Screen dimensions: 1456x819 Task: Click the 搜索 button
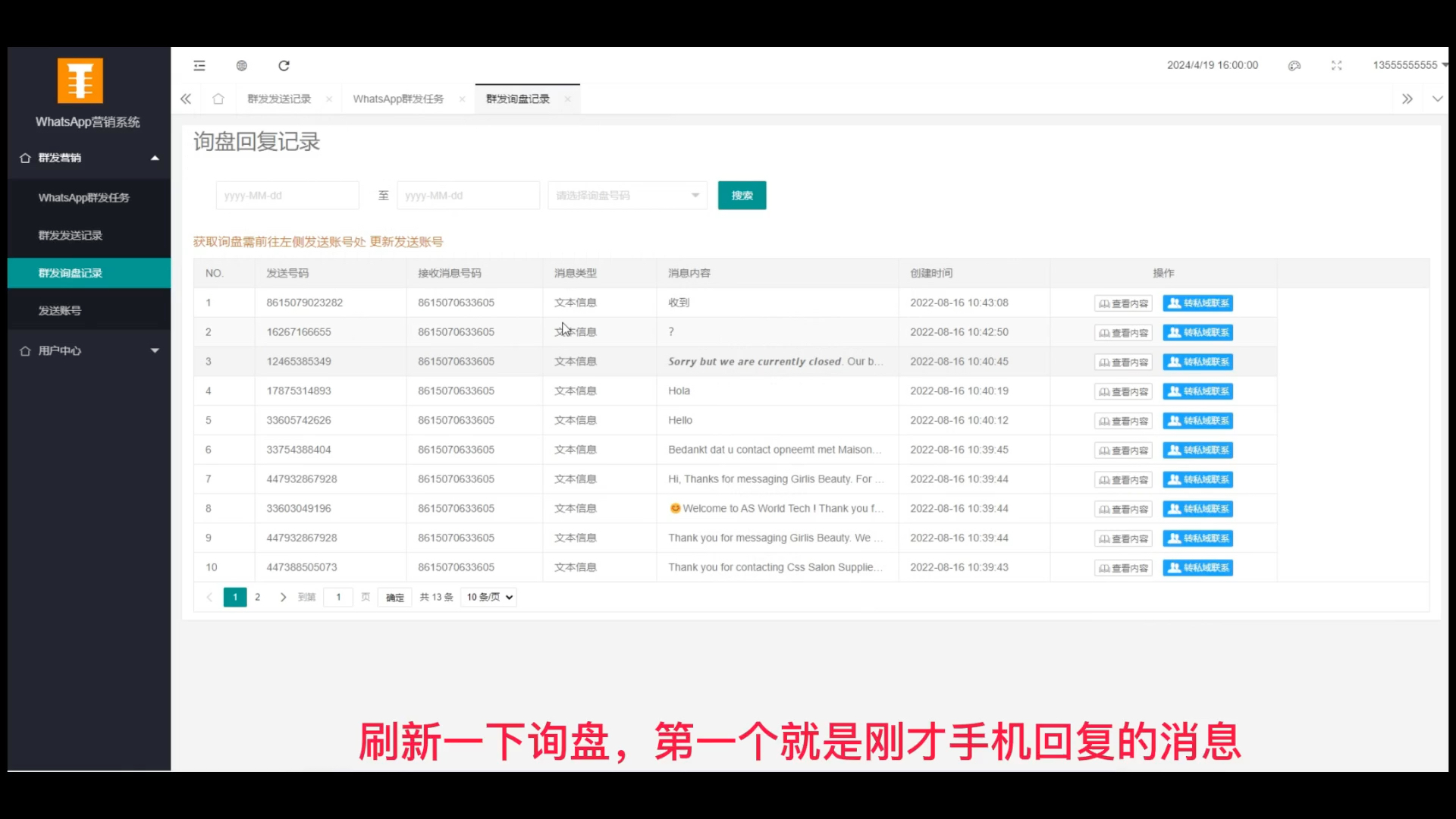tap(742, 195)
